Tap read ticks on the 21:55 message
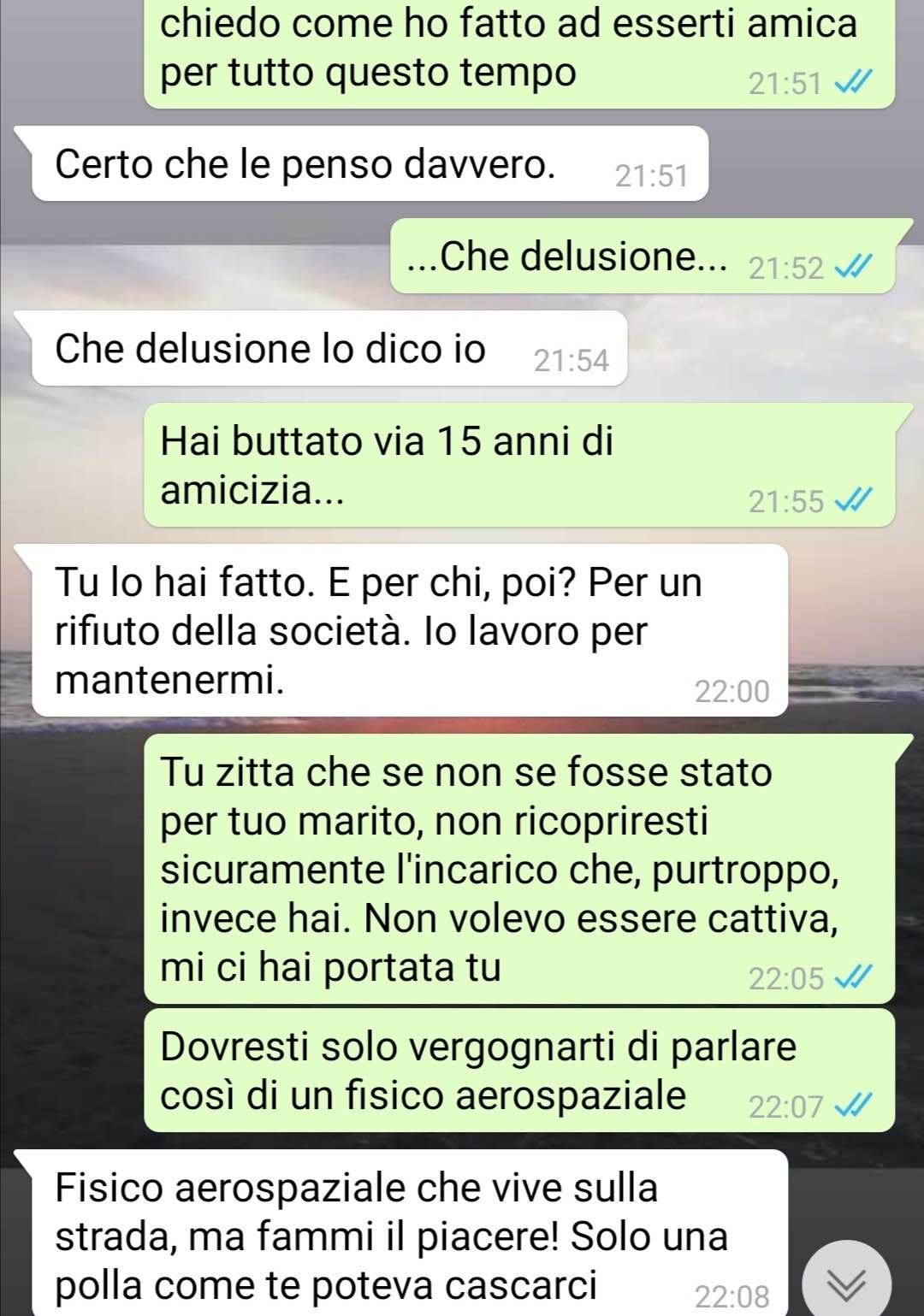Viewport: 924px width, 1316px height. [853, 500]
